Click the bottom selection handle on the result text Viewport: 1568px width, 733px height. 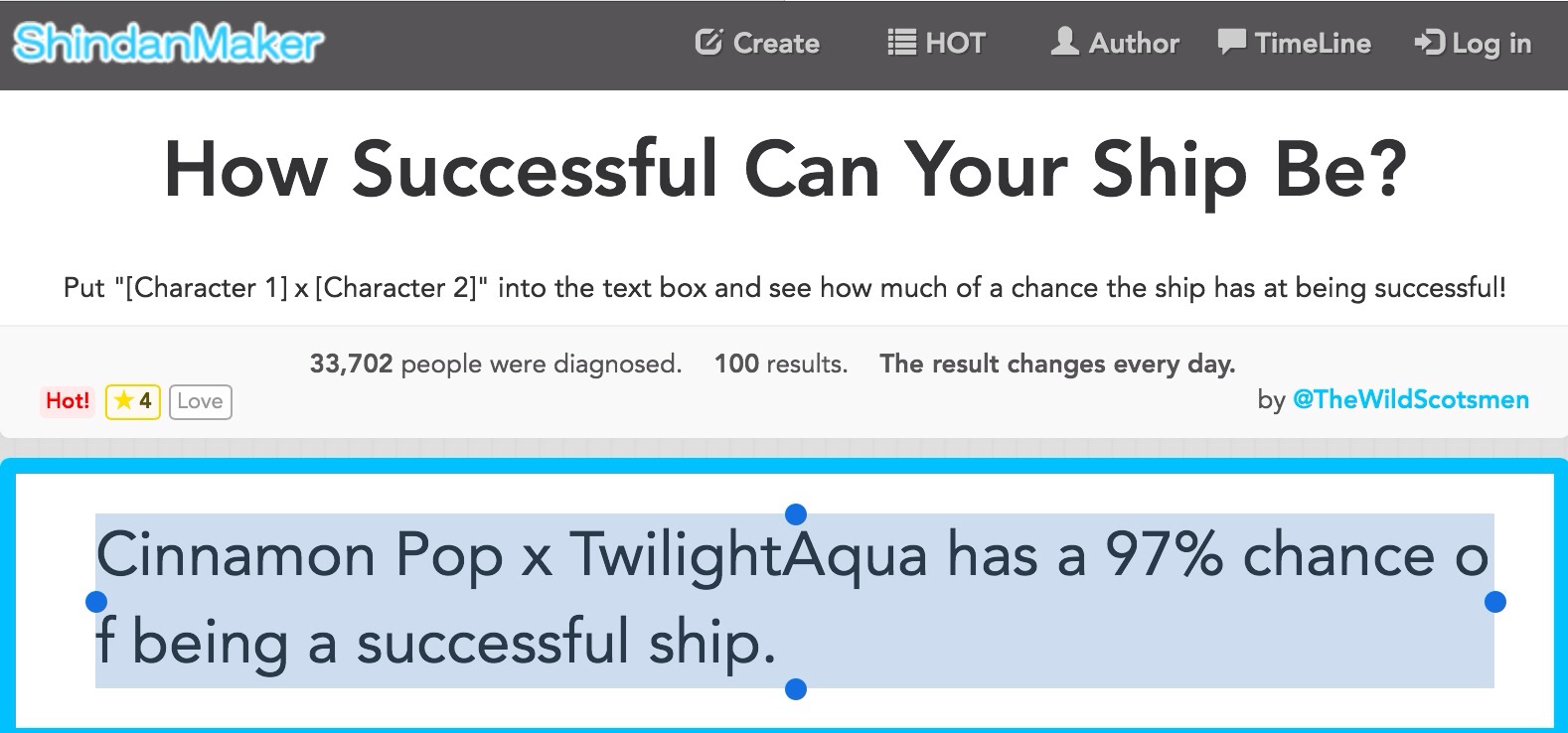[796, 688]
